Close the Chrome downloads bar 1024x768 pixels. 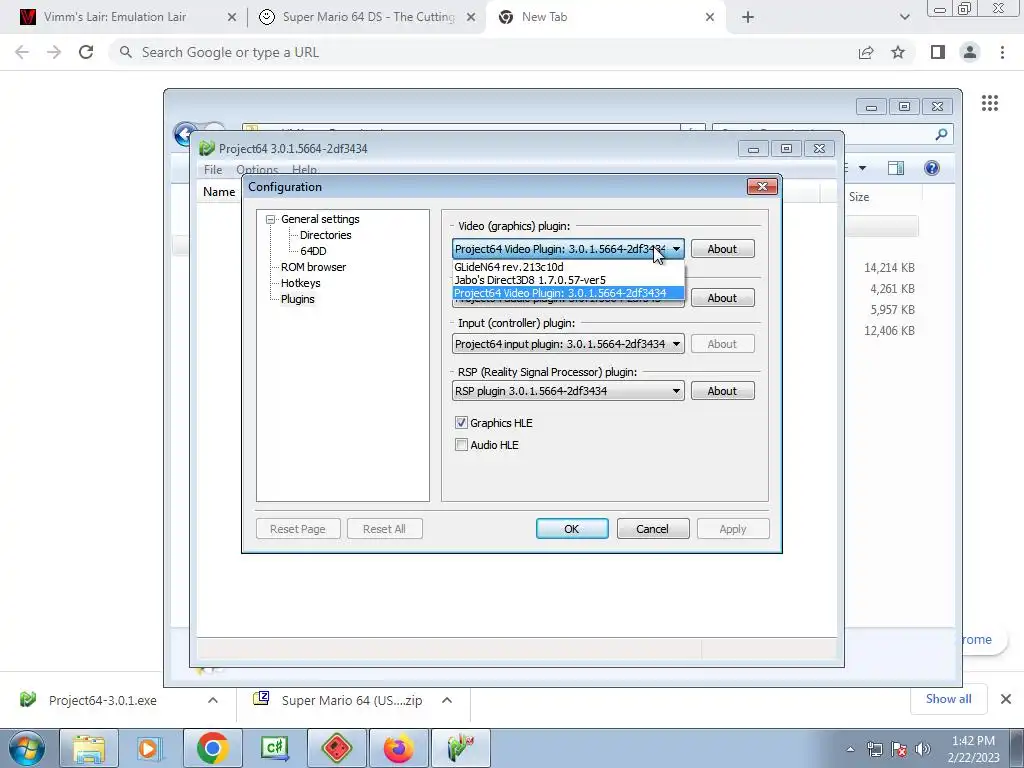tap(1006, 699)
